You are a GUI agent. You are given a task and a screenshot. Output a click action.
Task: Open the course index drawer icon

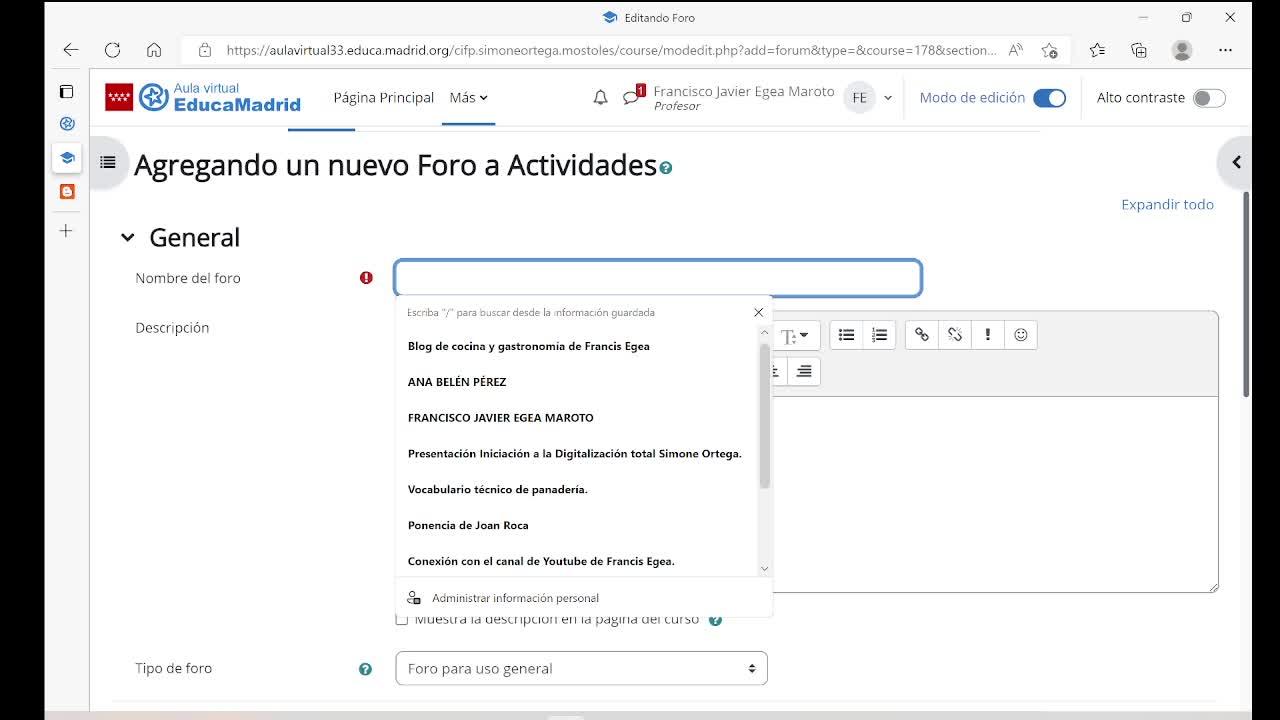[x=108, y=162]
